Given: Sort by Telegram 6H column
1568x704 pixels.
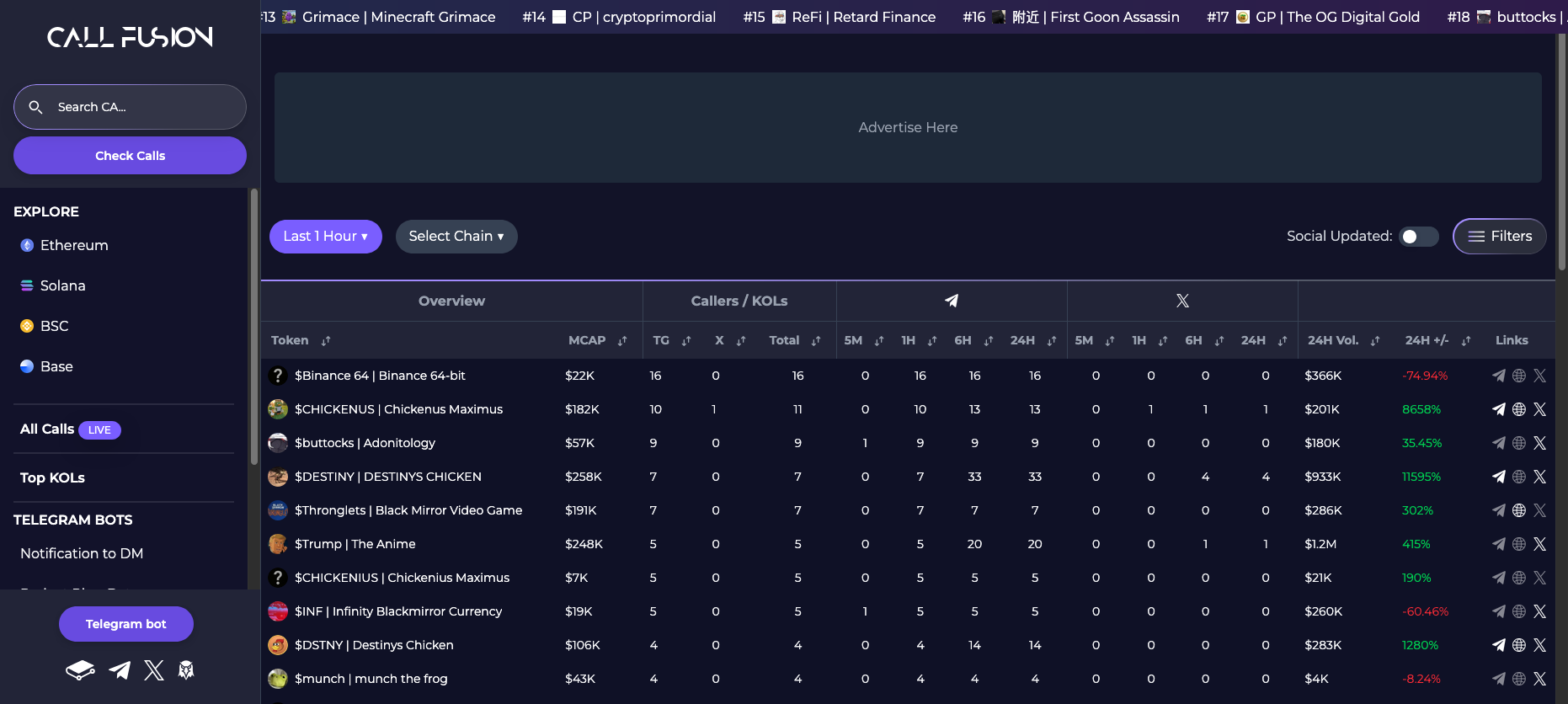Looking at the screenshot, I should pos(989,341).
